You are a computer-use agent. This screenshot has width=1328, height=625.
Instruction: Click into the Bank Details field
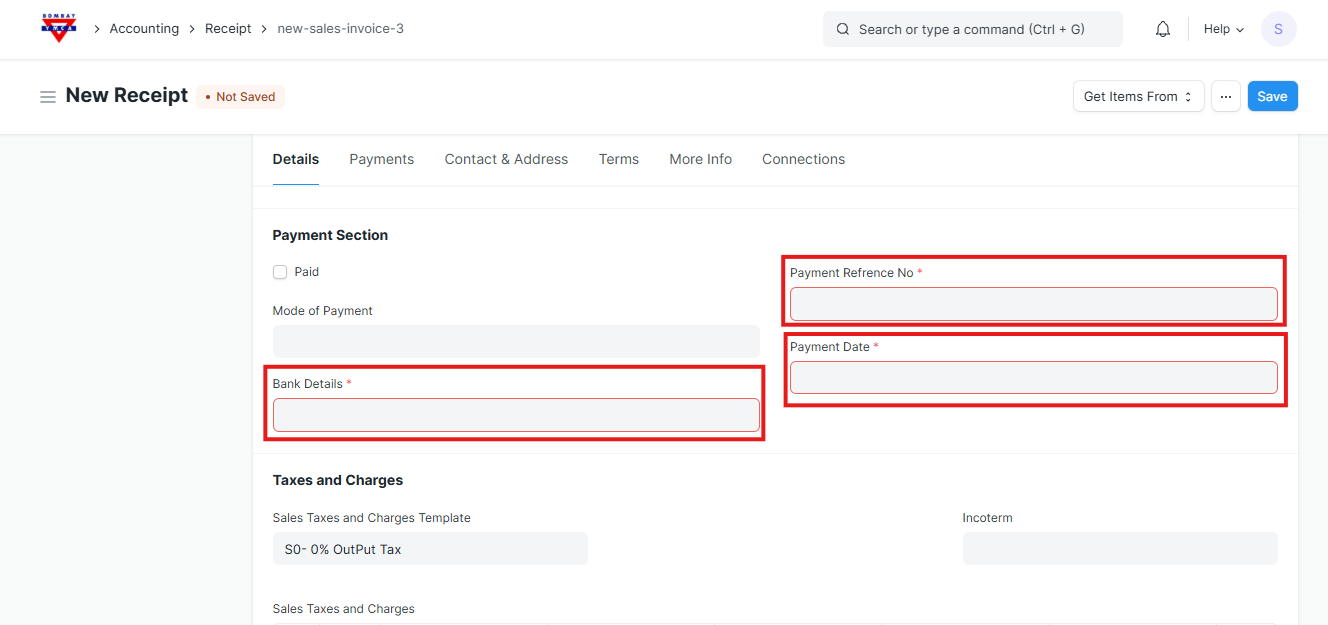tap(516, 415)
